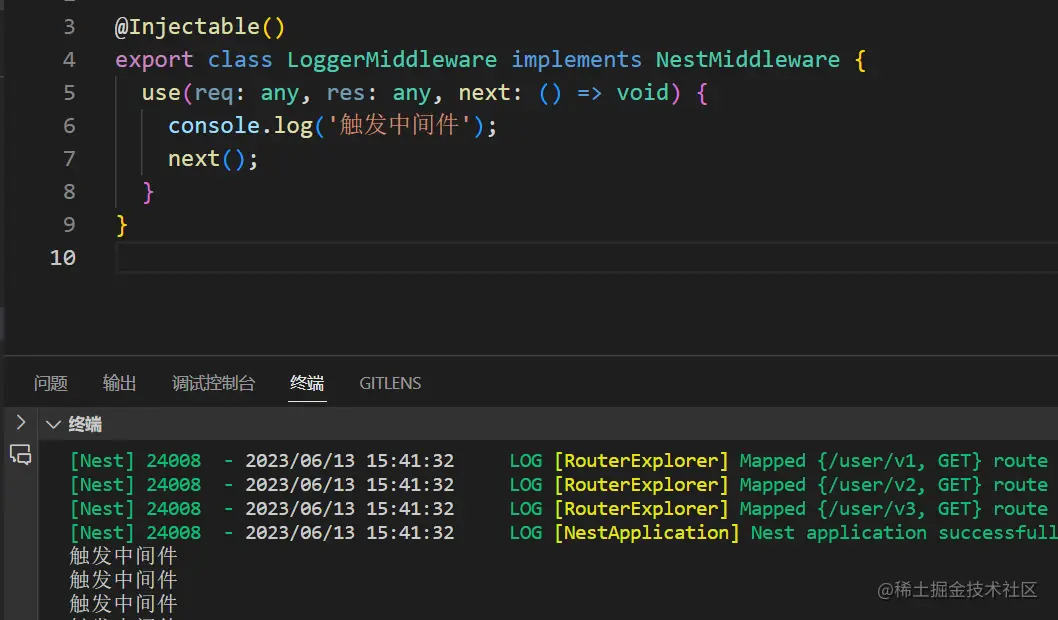This screenshot has width=1058, height=620.
Task: Click the right-chevron icon beside the terminal
Action: tap(20, 423)
